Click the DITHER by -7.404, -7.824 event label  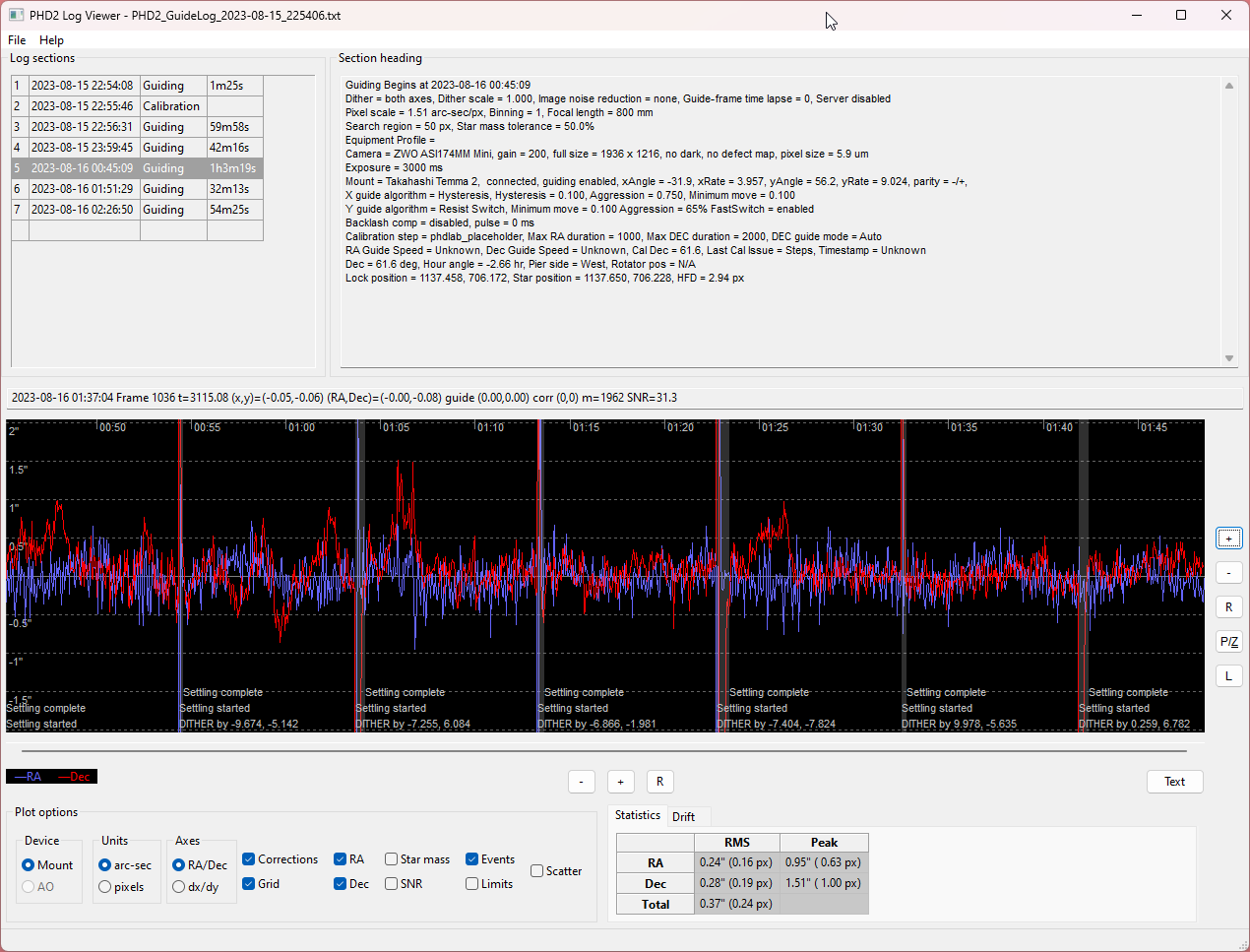tap(777, 725)
